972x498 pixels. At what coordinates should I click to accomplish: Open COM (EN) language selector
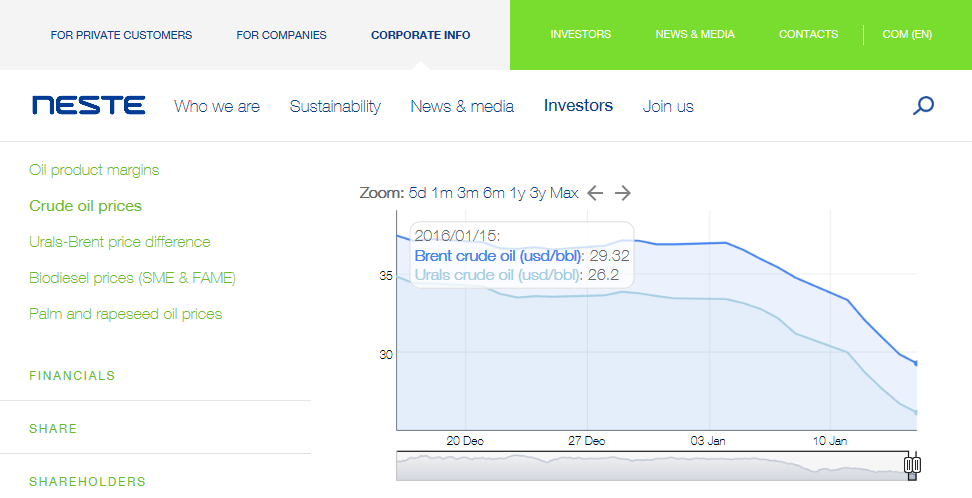pos(907,35)
